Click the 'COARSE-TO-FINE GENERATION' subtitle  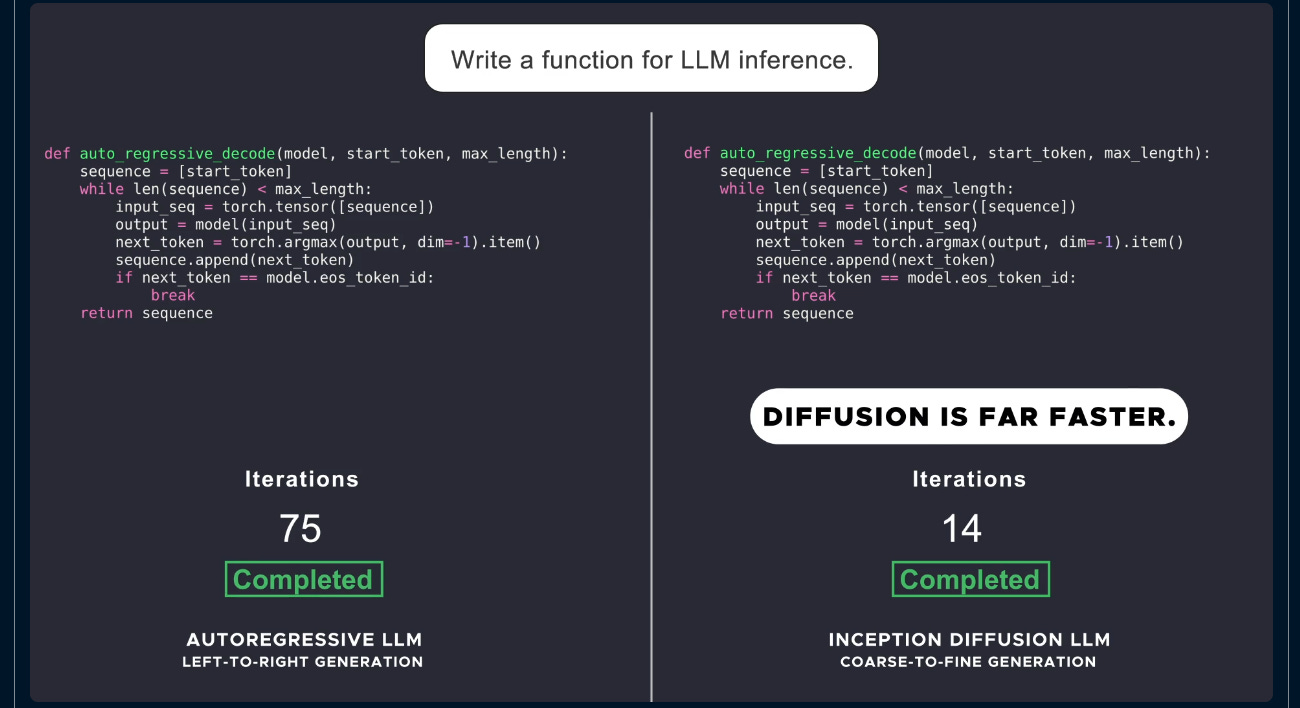(968, 662)
